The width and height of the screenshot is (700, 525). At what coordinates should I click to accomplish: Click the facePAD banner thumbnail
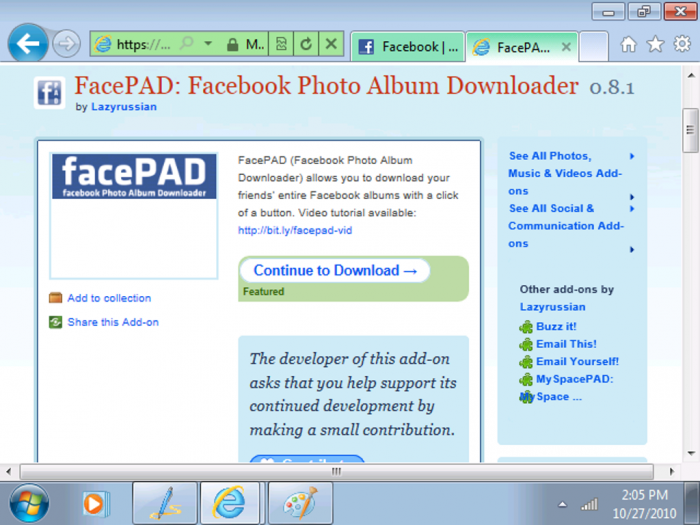(134, 176)
